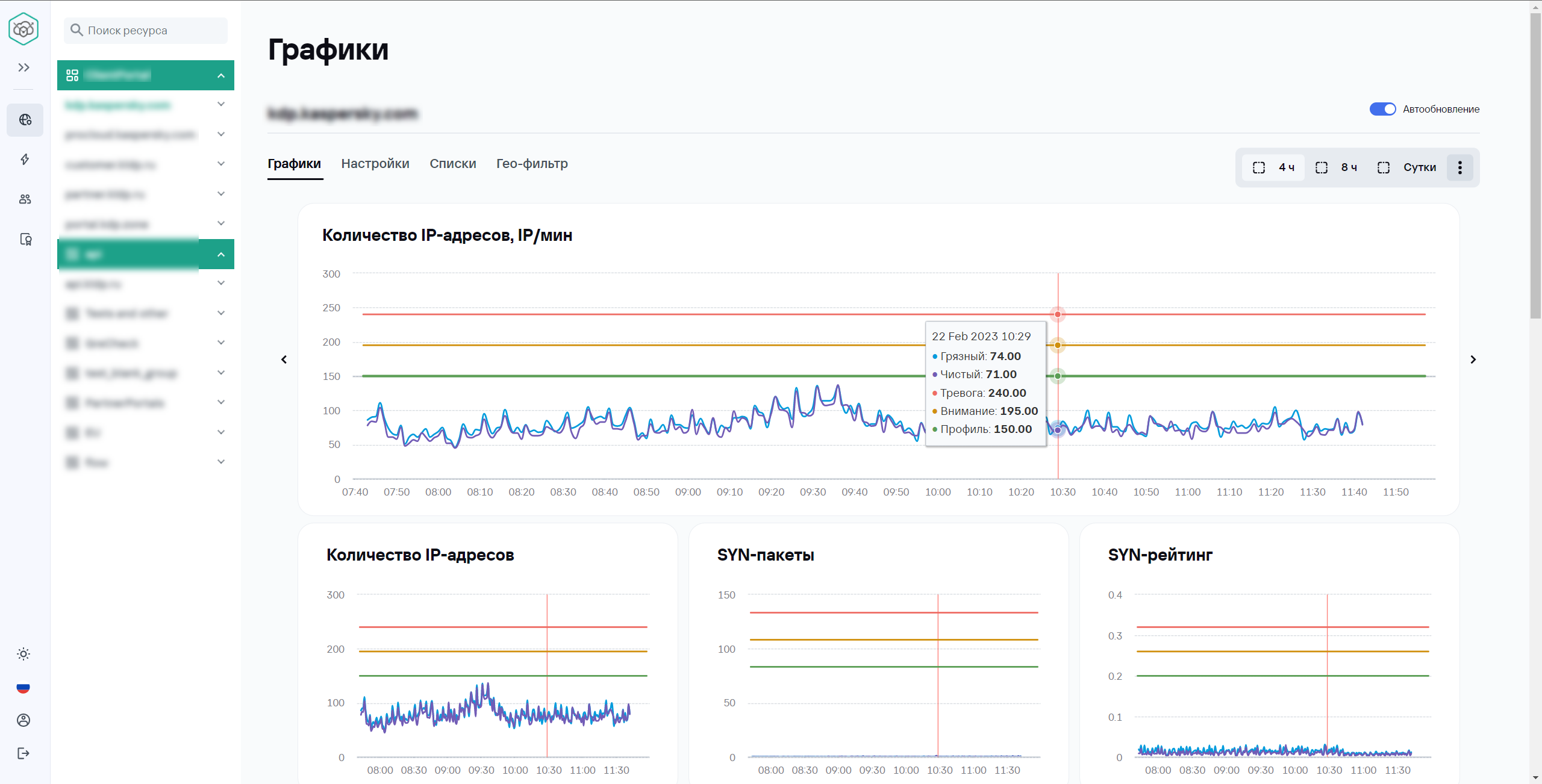Toggle the Автообновление switch
Screen dimensions: 1542x784
(1382, 109)
